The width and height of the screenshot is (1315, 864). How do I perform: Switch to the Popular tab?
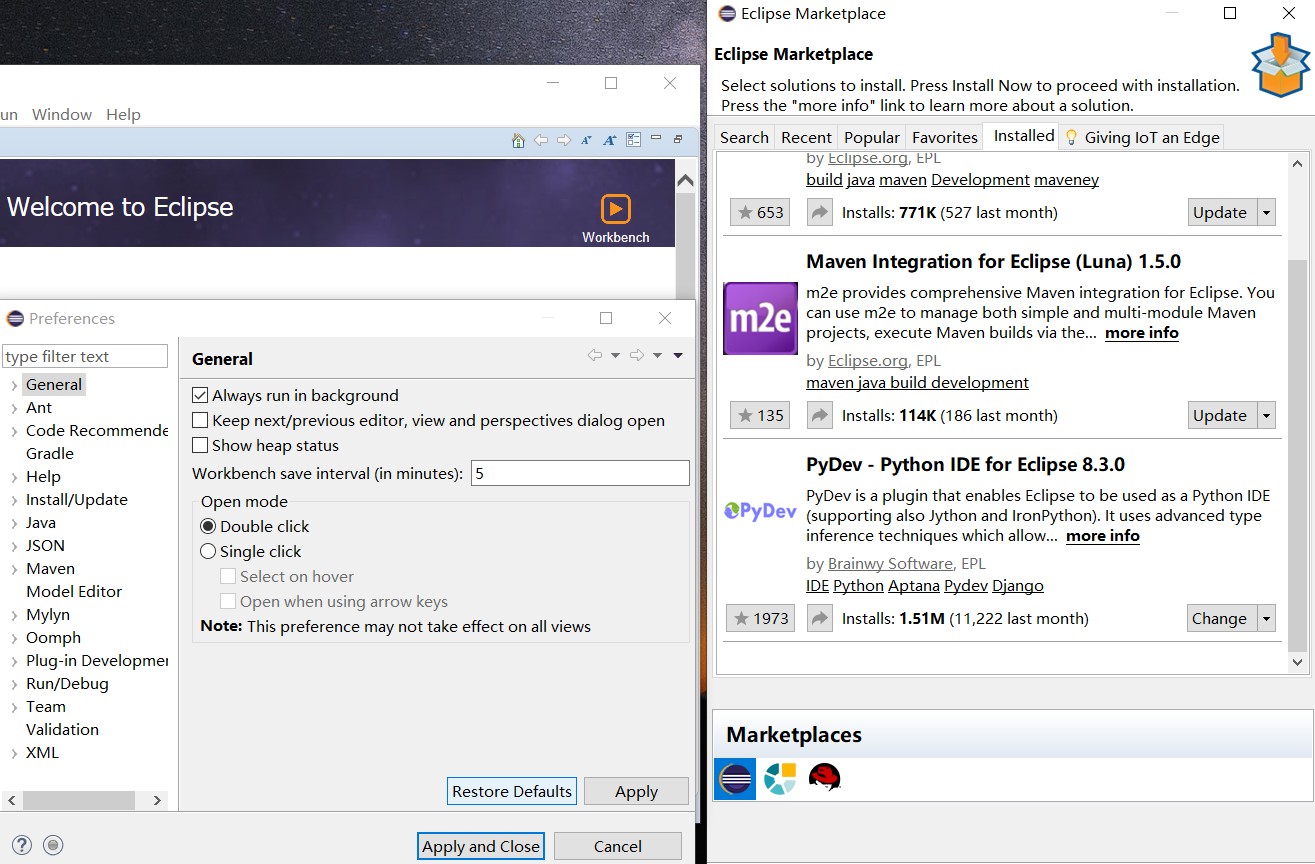(x=871, y=137)
